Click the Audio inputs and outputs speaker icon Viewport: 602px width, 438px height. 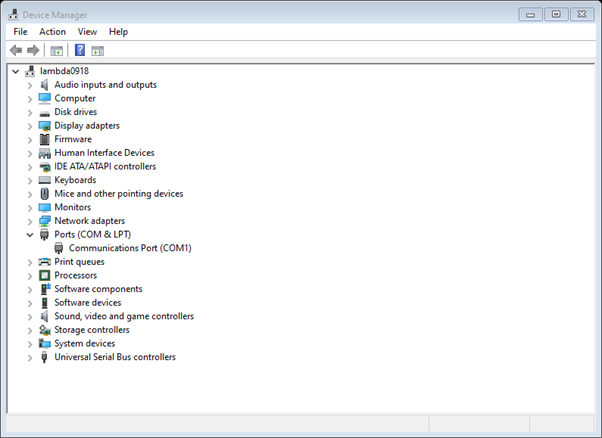(45, 84)
